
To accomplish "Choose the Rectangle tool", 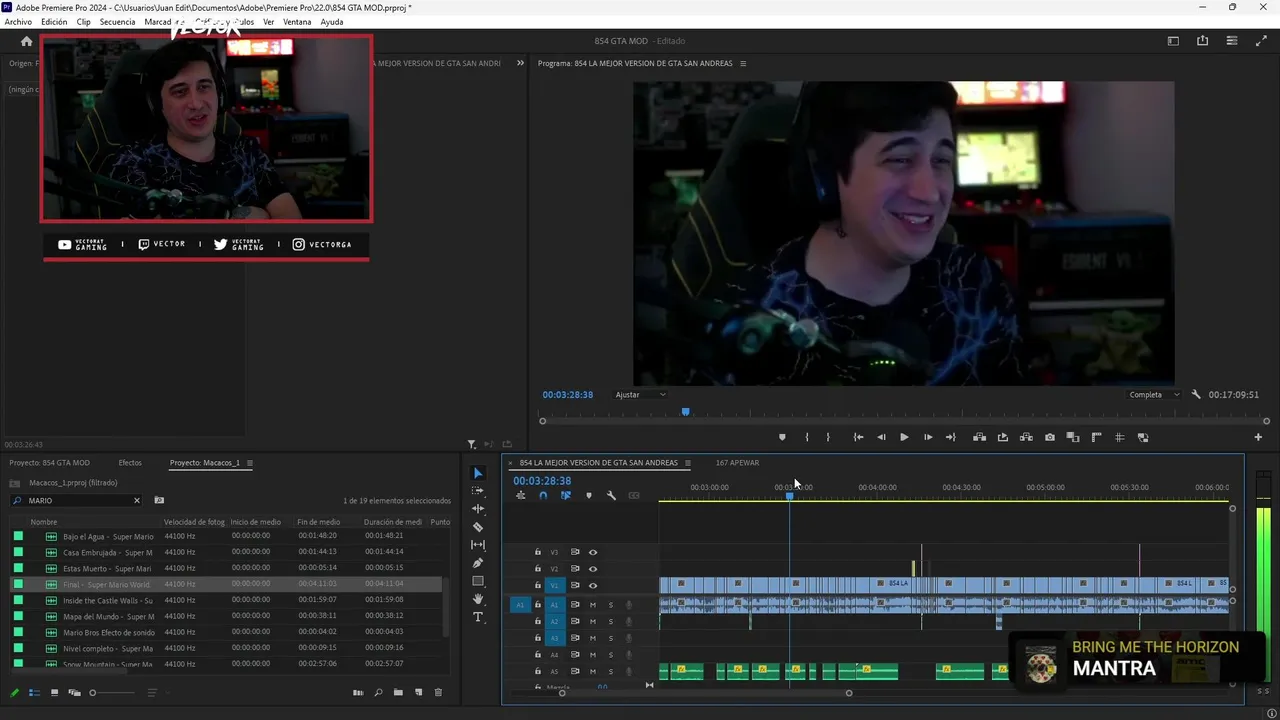I will coord(478,581).
